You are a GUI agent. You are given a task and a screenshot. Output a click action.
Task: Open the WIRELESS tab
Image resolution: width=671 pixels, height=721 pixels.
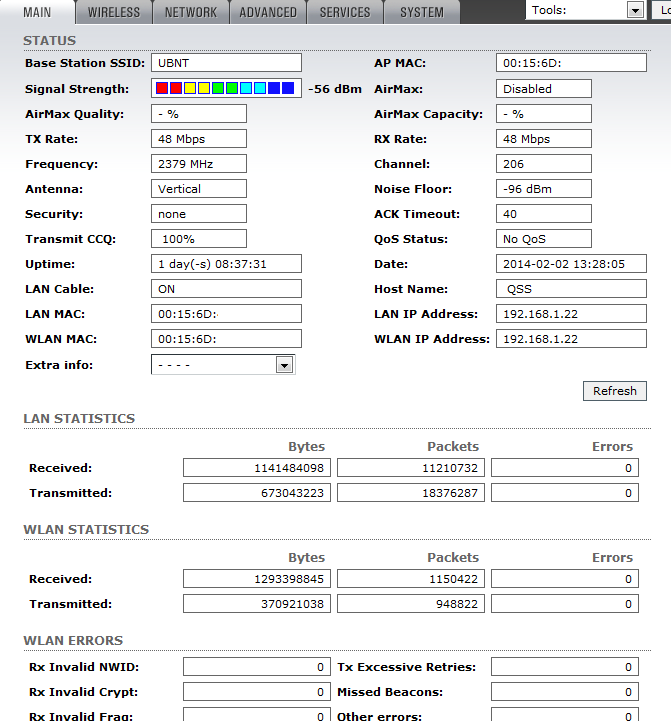point(114,12)
